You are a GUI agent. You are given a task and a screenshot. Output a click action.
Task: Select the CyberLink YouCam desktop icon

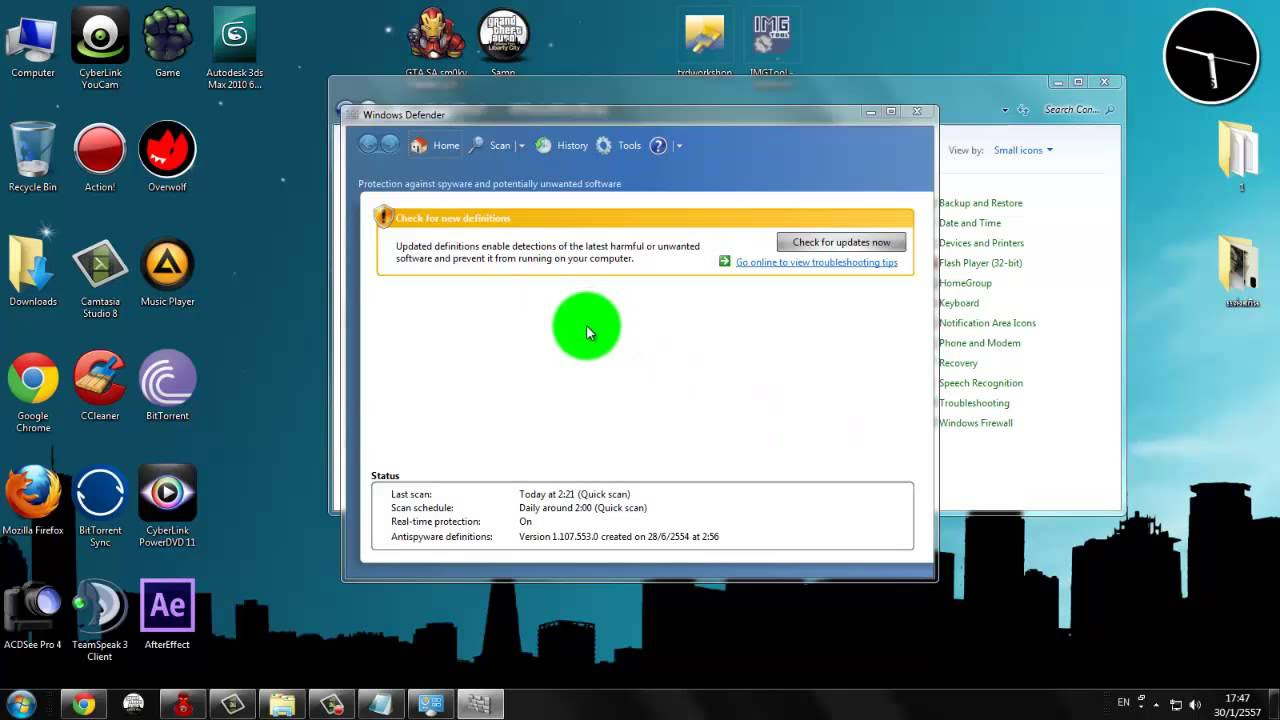(x=100, y=48)
